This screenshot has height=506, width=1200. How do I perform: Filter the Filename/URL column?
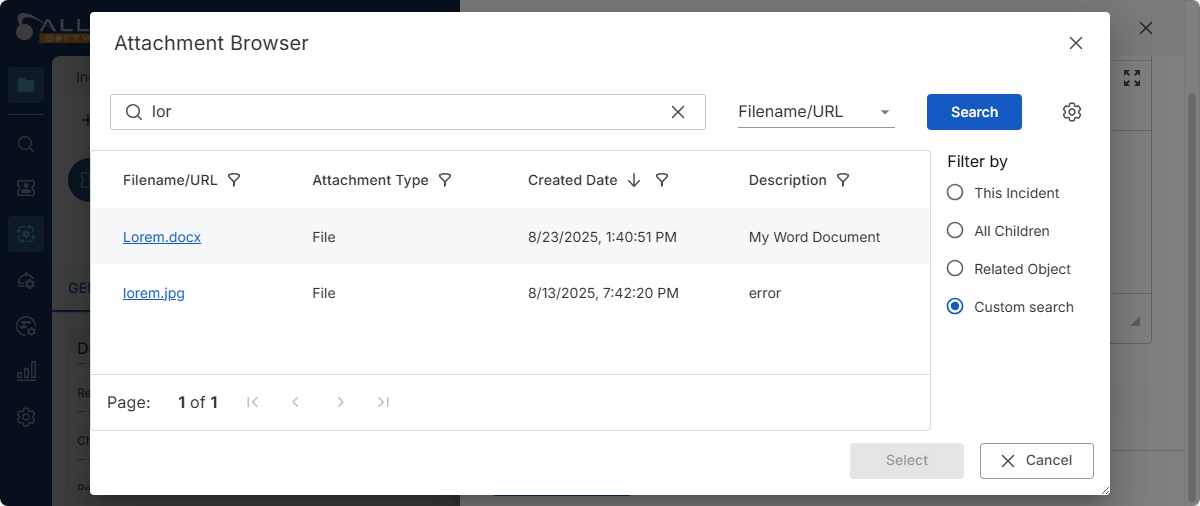click(x=234, y=180)
